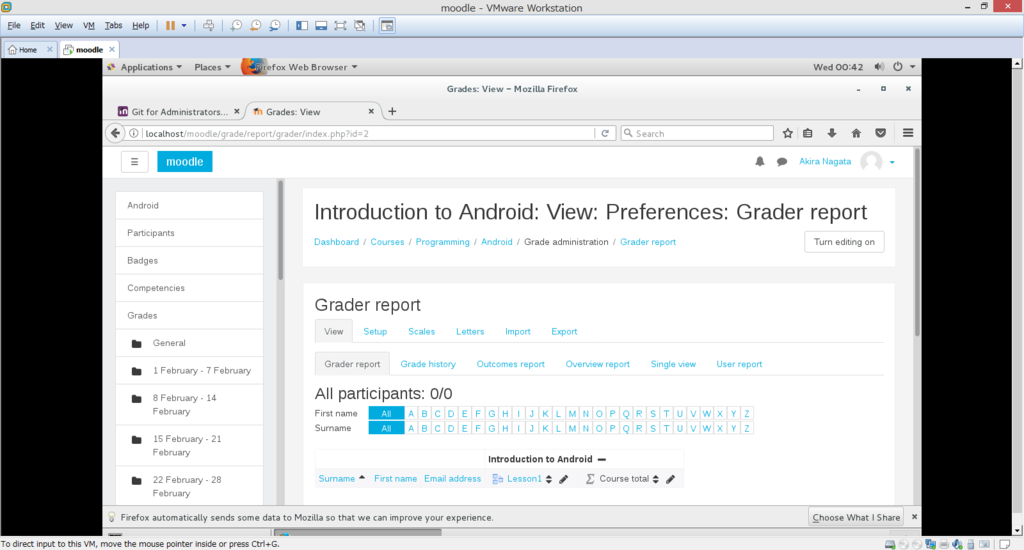Click the moodle logo button
The height and width of the screenshot is (550, 1024).
(185, 162)
